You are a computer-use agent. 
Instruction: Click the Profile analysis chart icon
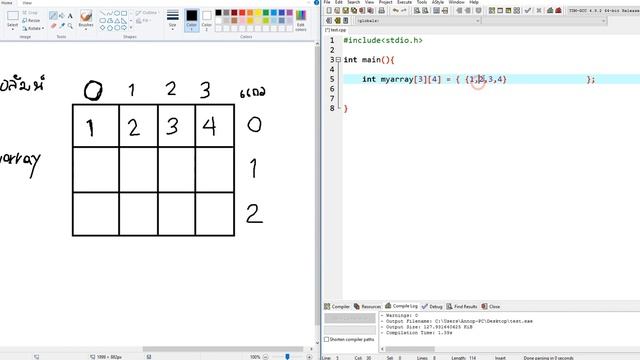550,10
